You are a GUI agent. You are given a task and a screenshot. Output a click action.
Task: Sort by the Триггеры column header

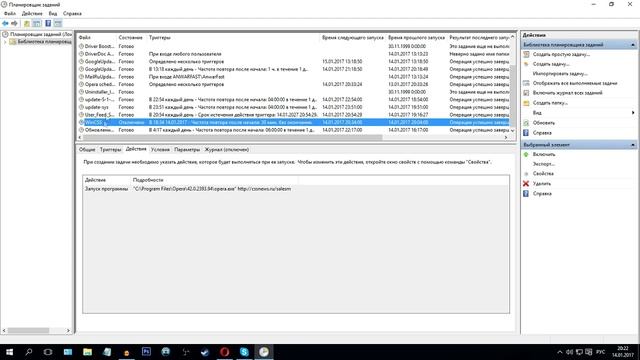160,38
